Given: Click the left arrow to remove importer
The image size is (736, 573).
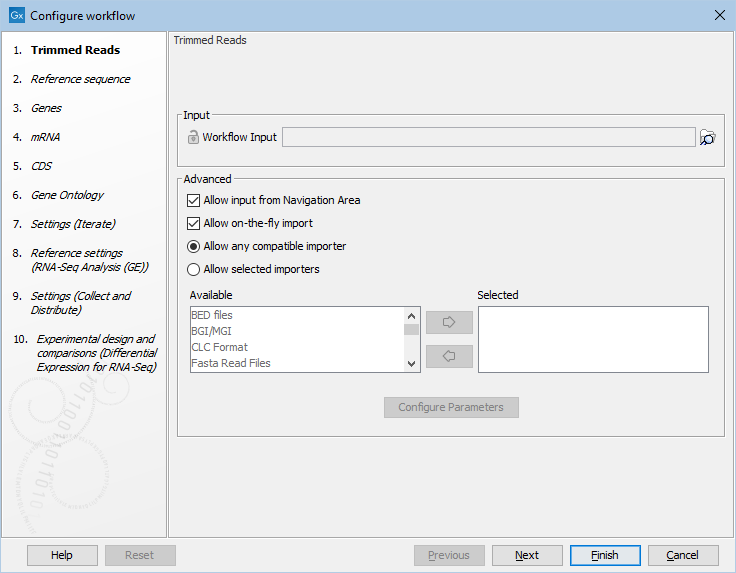Looking at the screenshot, I should 449,356.
